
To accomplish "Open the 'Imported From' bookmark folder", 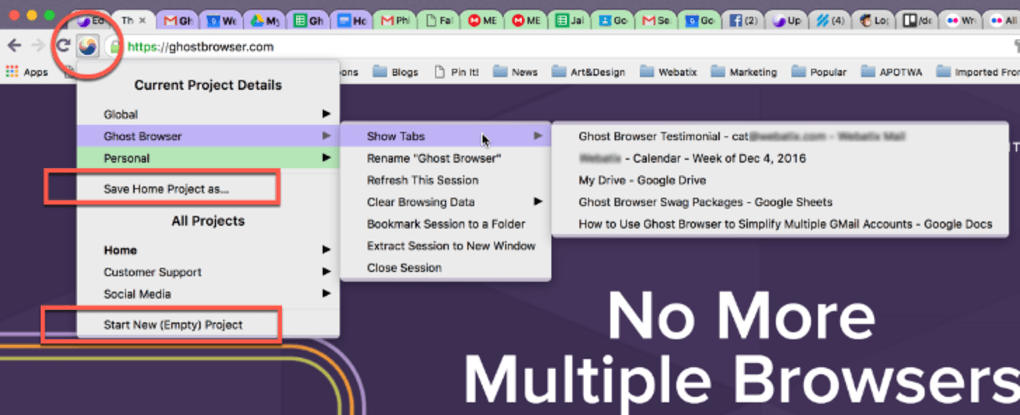I will (x=978, y=72).
